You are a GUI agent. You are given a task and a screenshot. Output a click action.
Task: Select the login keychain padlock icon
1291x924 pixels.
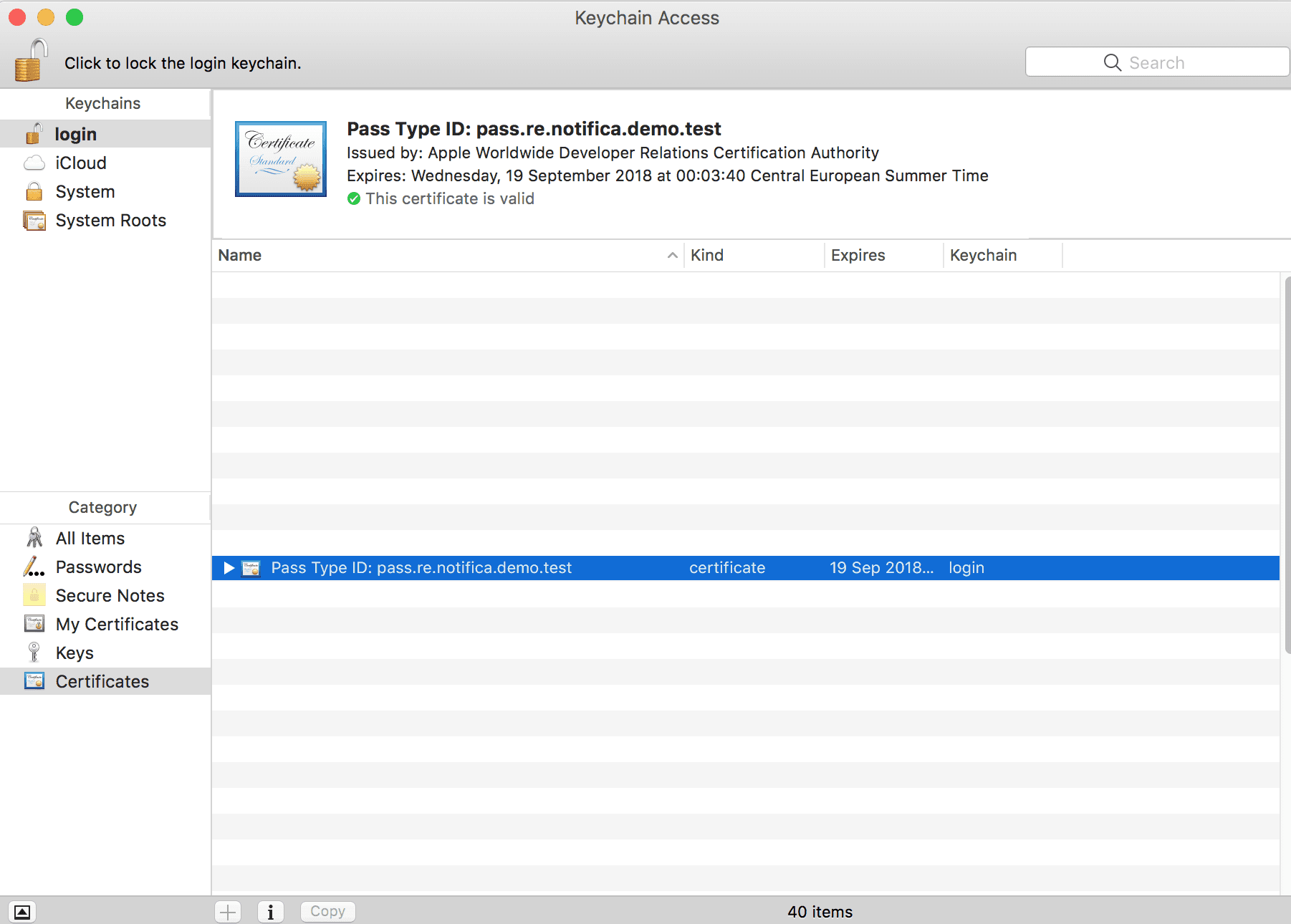[x=34, y=134]
